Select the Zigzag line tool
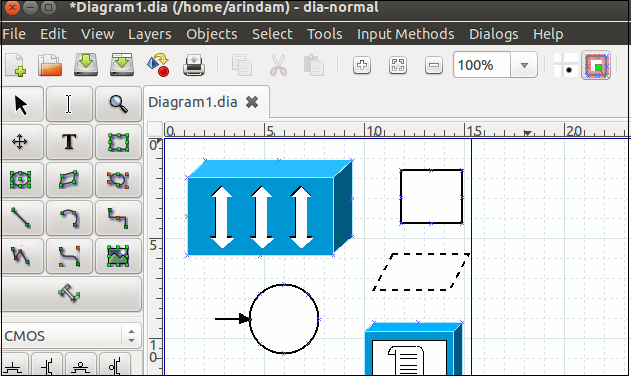Image resolution: width=631 pixels, height=376 pixels. [x=118, y=218]
